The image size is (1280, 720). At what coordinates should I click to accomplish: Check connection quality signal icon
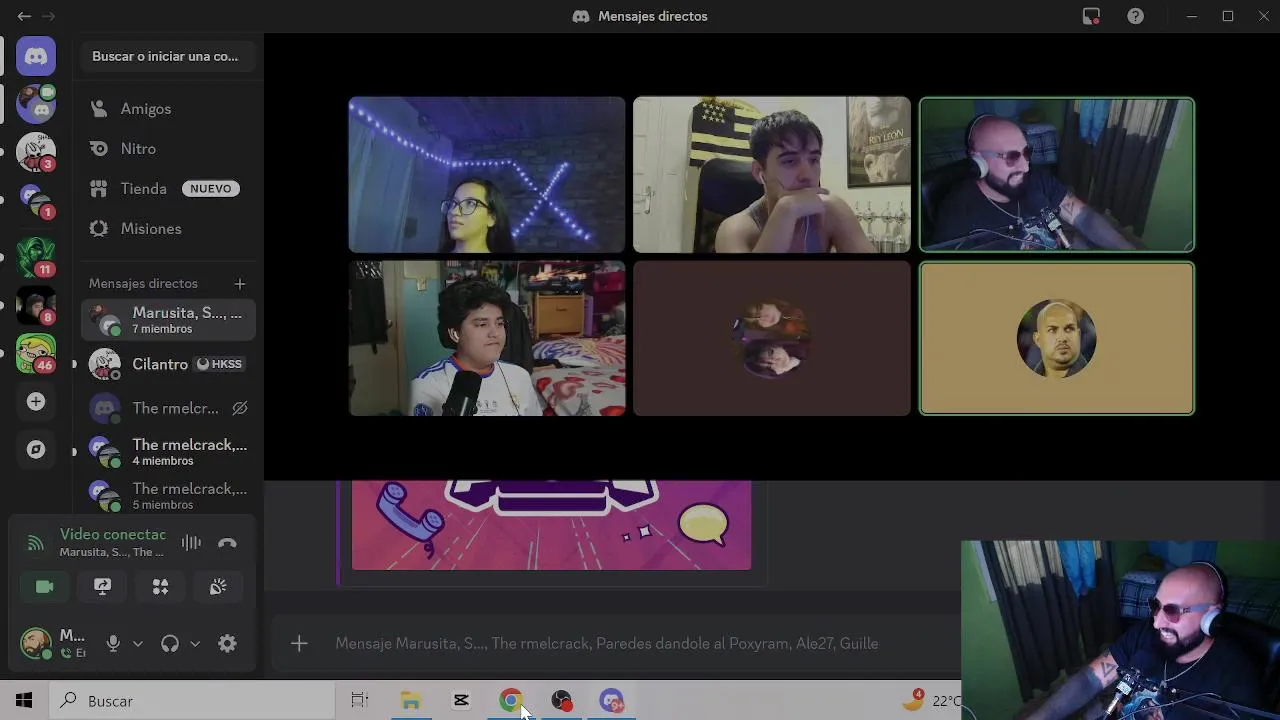tap(35, 543)
